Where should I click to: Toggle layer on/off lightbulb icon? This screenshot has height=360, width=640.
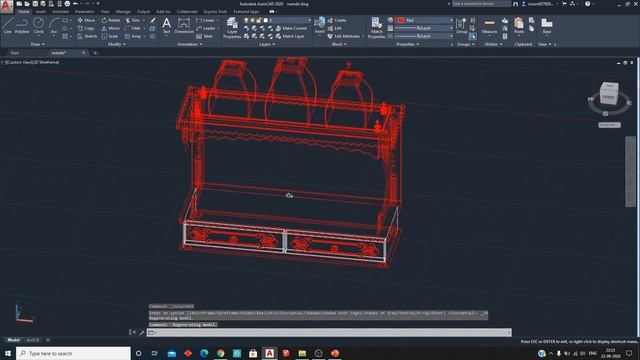(x=246, y=20)
